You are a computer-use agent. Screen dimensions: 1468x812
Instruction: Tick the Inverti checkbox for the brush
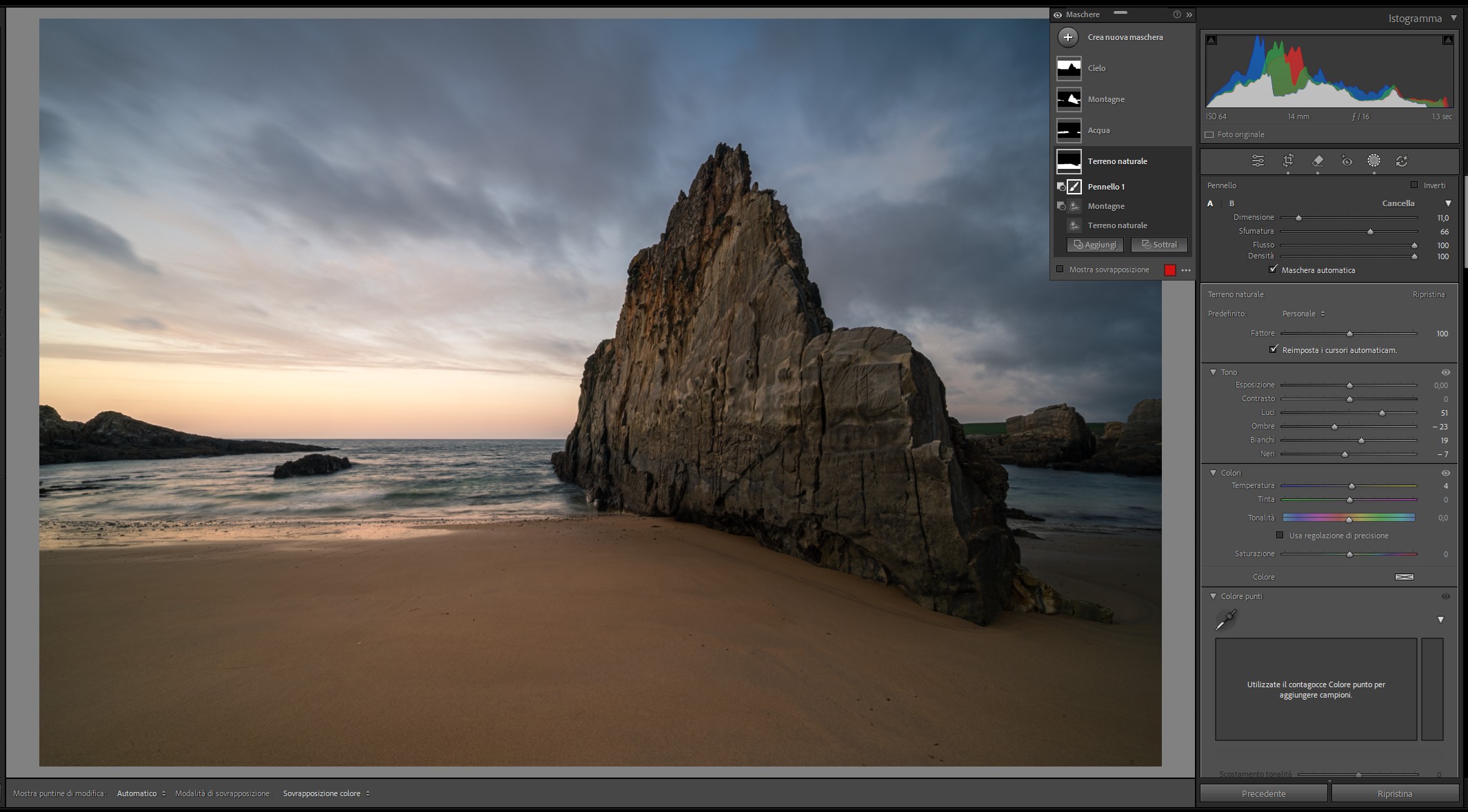[x=1414, y=185]
